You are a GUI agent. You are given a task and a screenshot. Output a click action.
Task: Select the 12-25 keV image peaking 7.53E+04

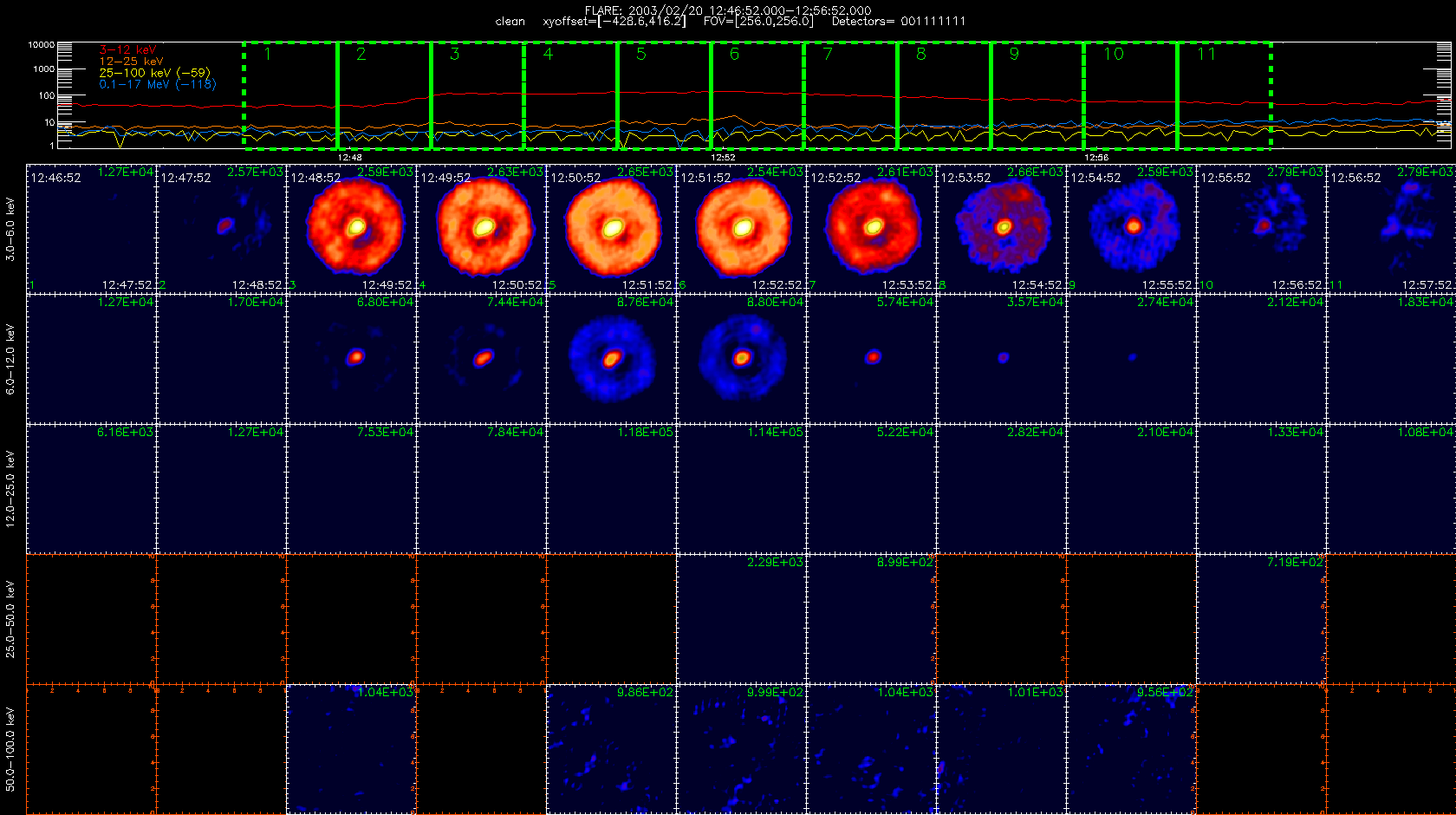pyautogui.click(x=352, y=489)
